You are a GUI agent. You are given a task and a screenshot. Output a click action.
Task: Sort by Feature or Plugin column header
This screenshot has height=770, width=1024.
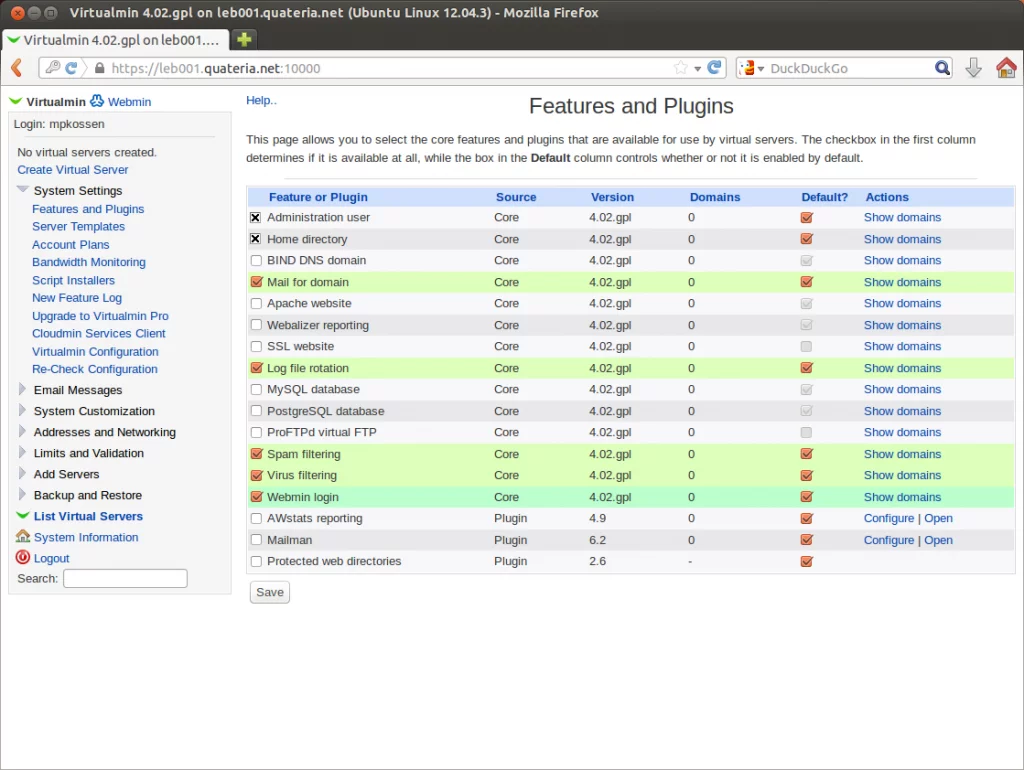coord(318,197)
